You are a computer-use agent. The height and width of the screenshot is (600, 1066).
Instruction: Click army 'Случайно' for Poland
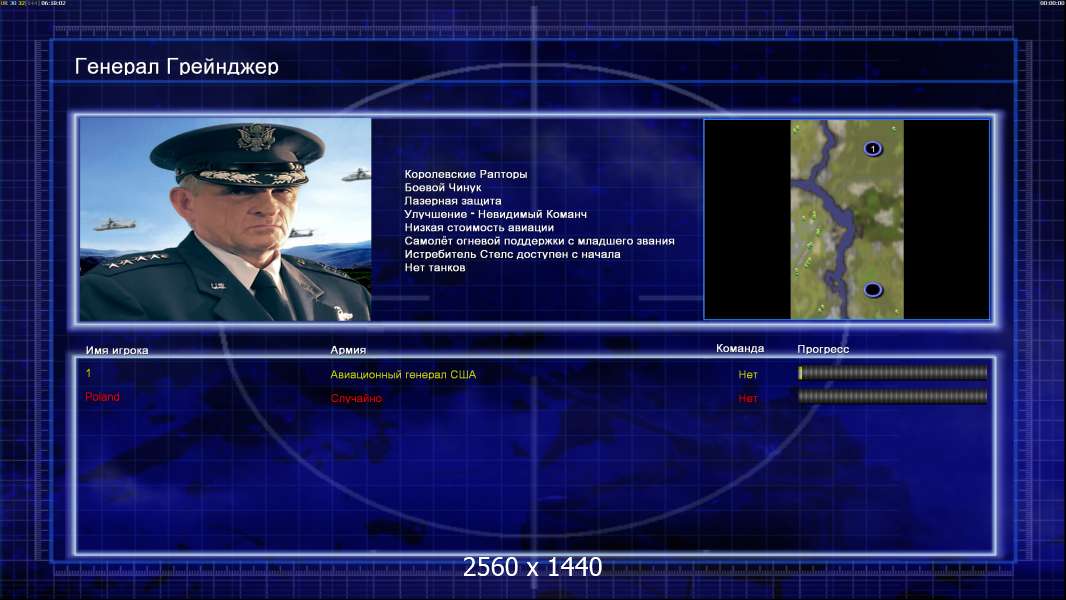356,398
